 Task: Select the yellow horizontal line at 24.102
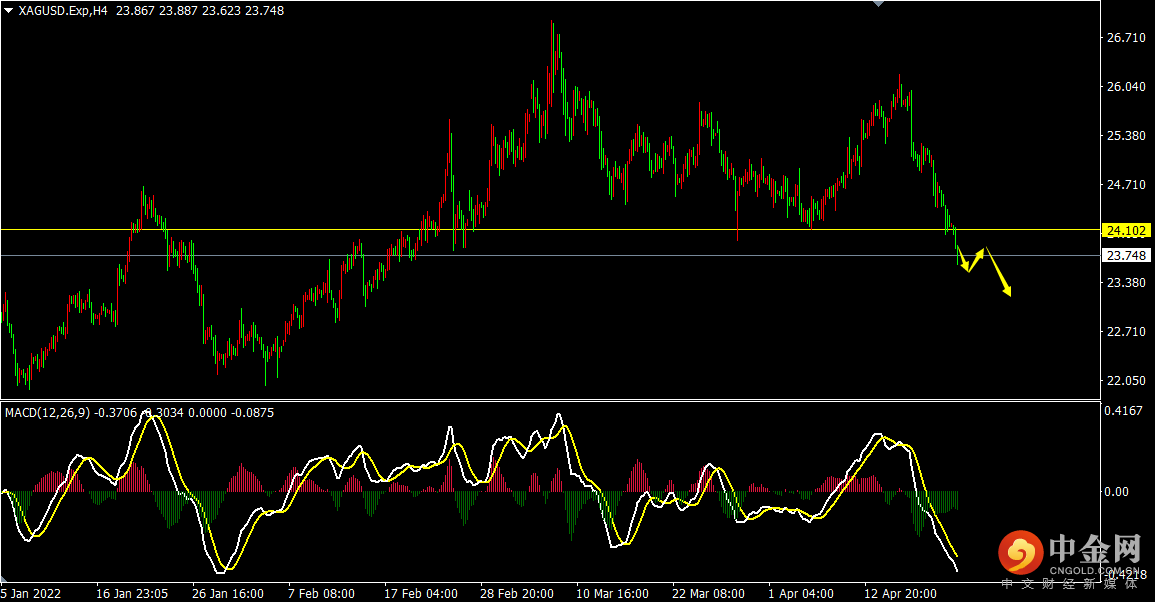[550, 230]
